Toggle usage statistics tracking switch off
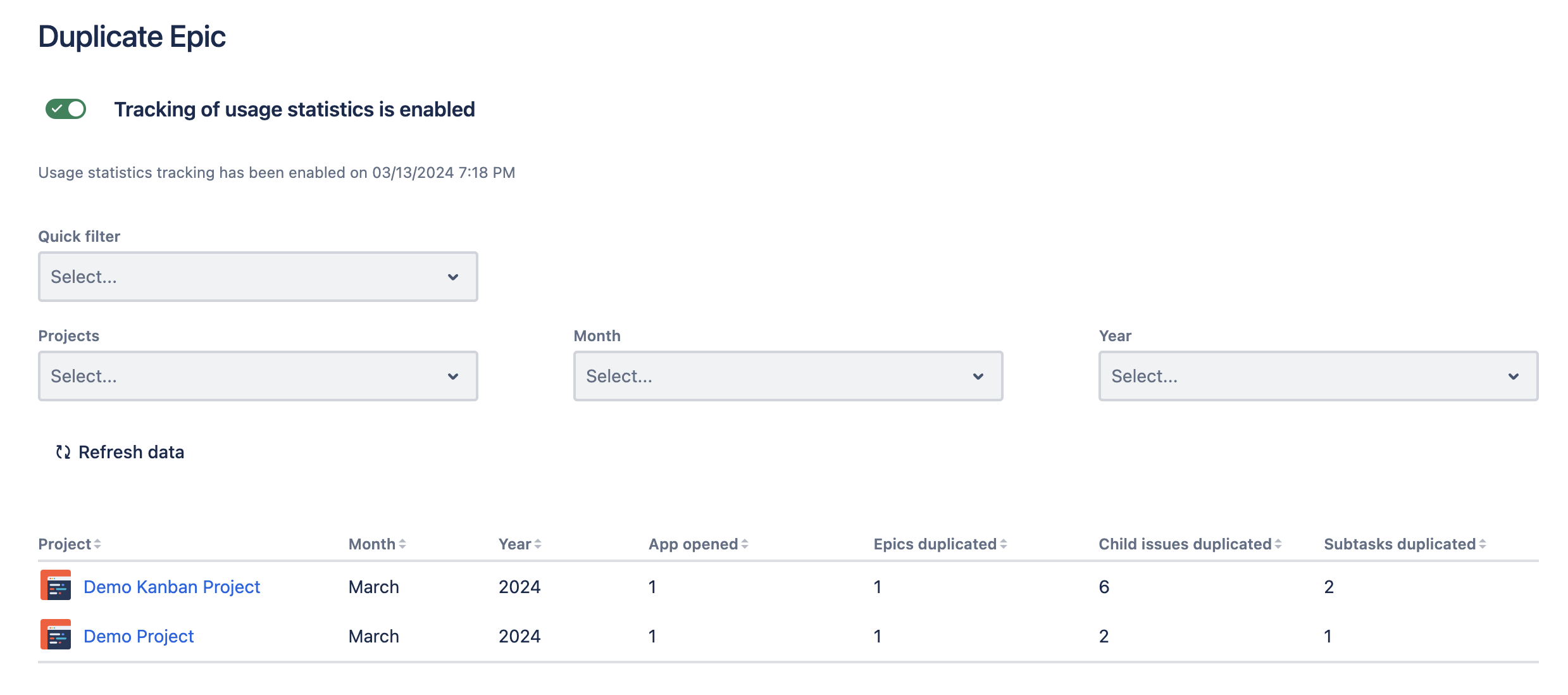The image size is (1568, 695). [x=66, y=109]
